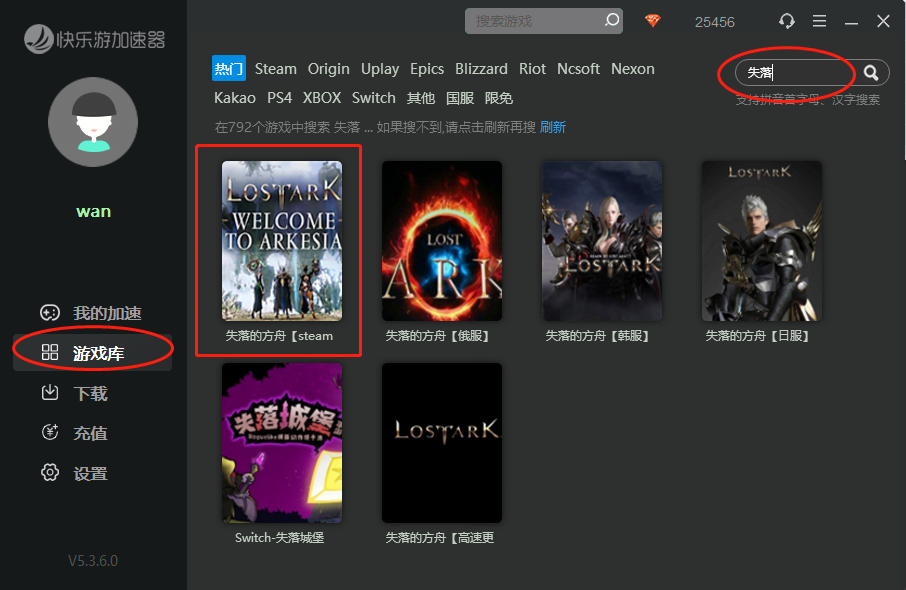Viewport: 906px width, 590px height.
Task: Open the Kakao category tab
Action: [x=235, y=98]
